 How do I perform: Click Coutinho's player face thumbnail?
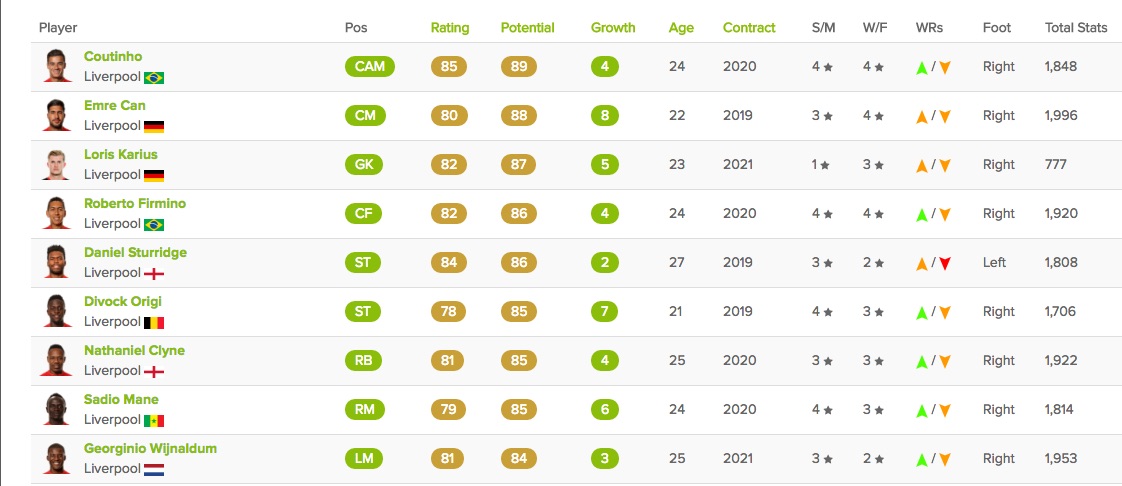point(57,66)
